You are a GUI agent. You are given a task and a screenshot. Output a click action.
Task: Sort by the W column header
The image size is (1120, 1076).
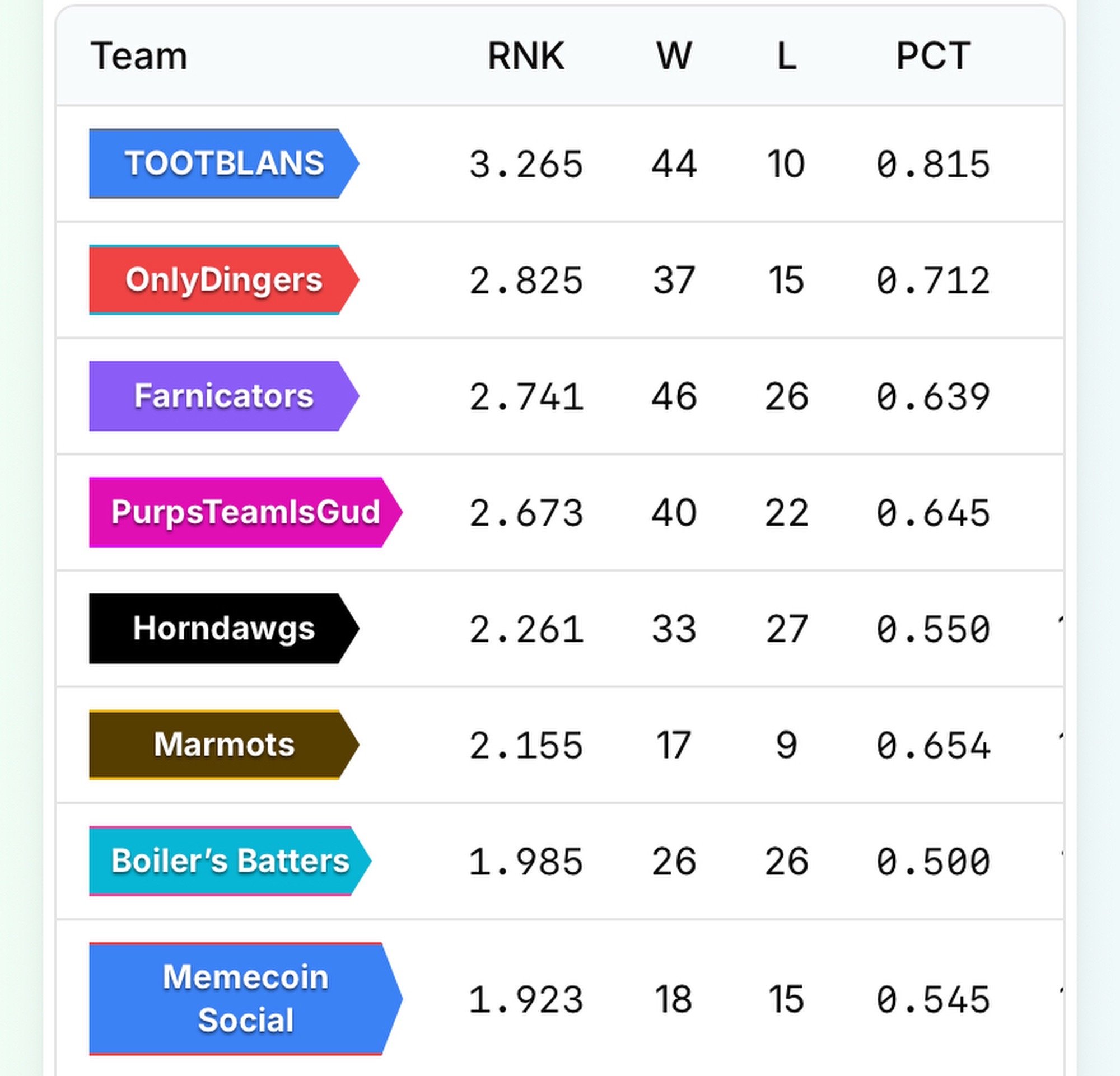coord(674,56)
